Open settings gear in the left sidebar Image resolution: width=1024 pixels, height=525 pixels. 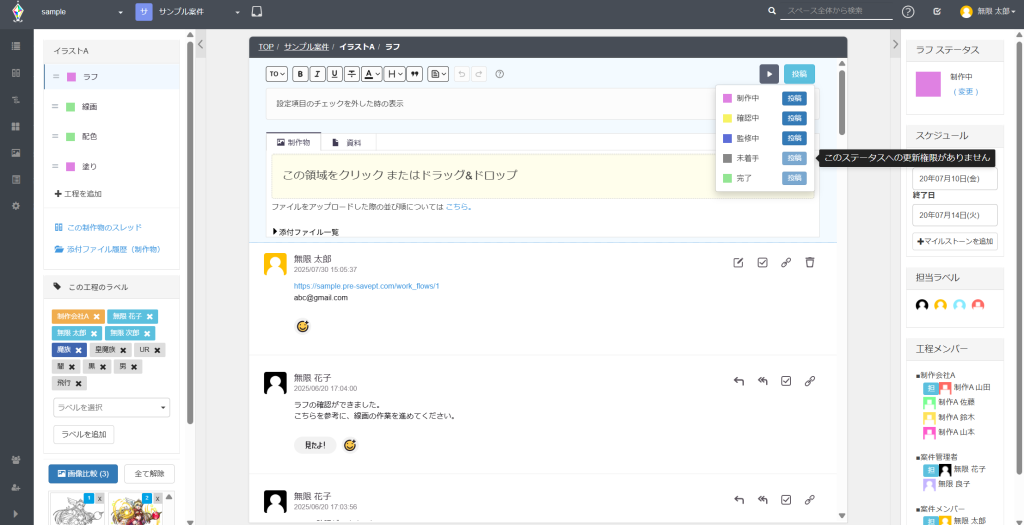coord(15,205)
